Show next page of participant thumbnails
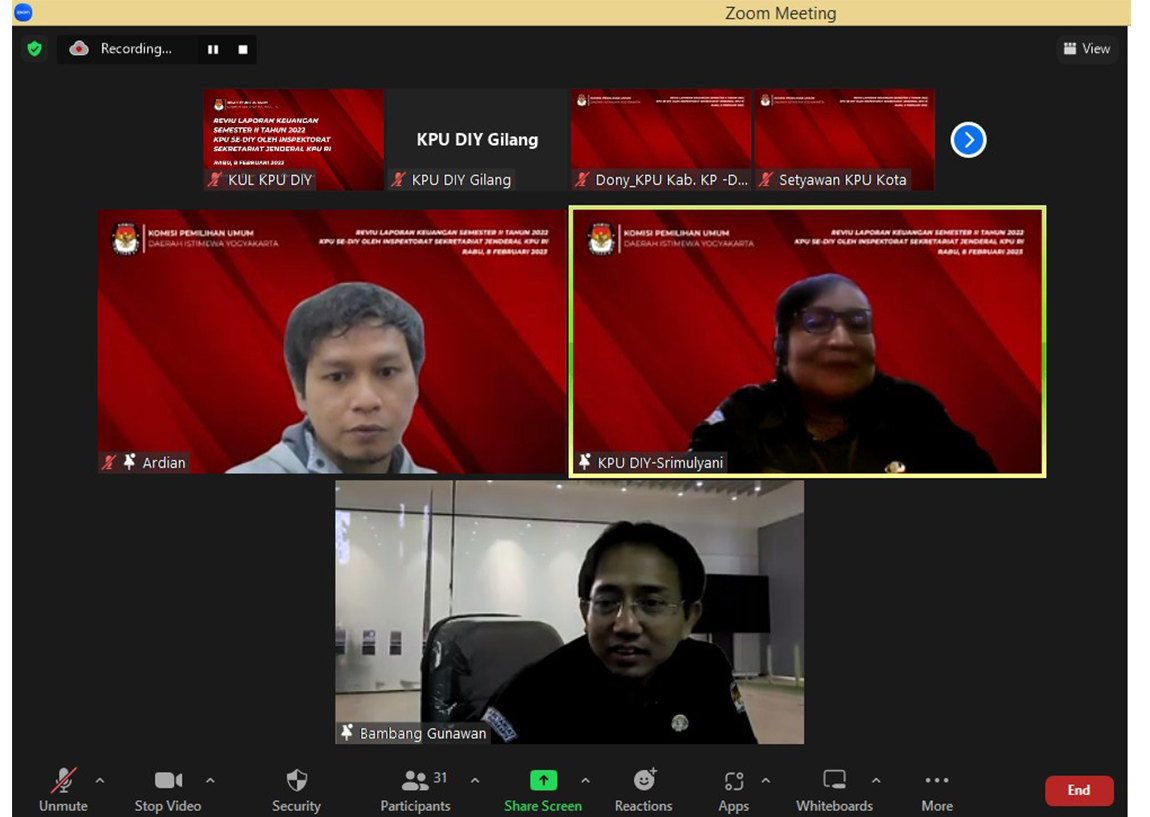Screen dimensions: 1150x817 (x=968, y=140)
